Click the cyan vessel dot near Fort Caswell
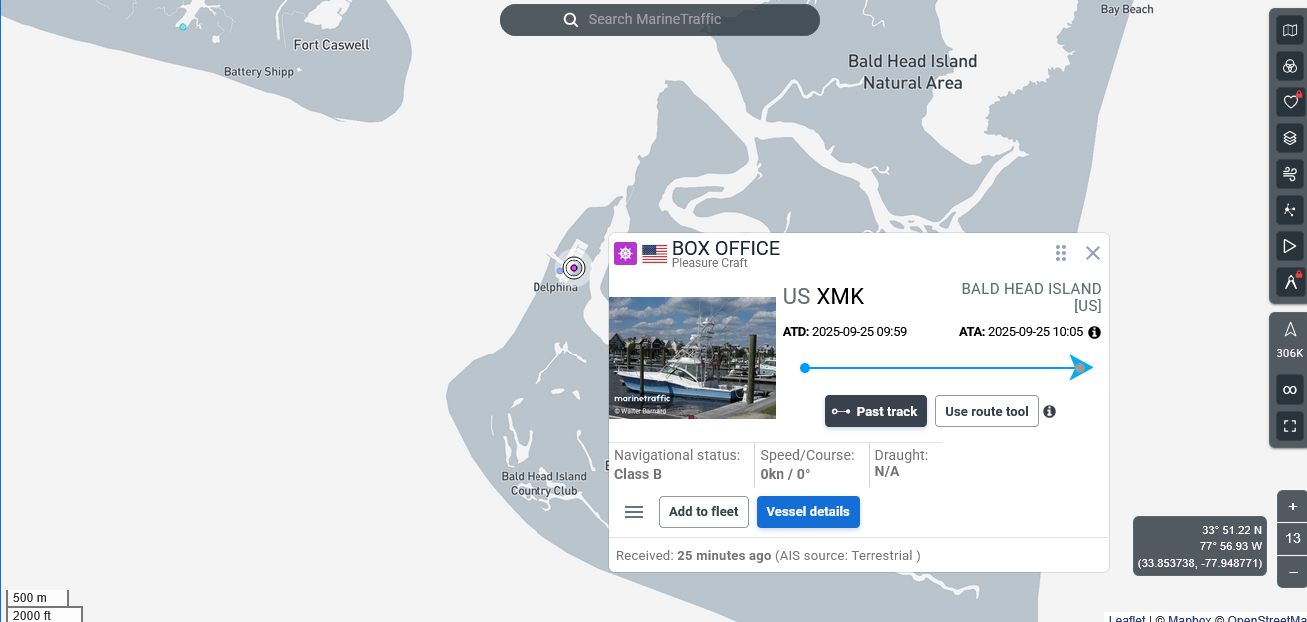 (183, 27)
